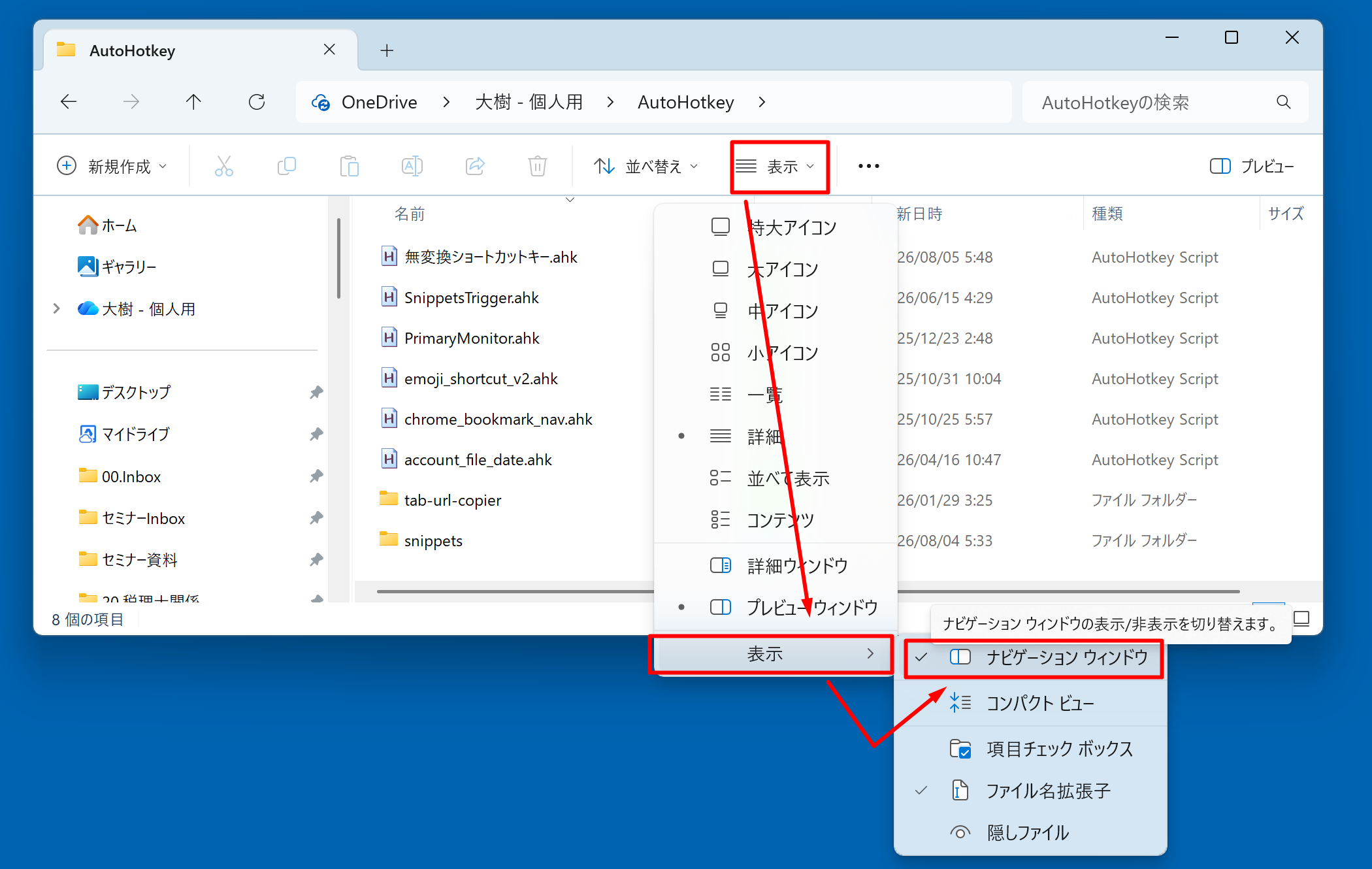Toggle the プレビュー pane button on toolbar
Viewport: 1372px width, 869px height.
[1251, 166]
